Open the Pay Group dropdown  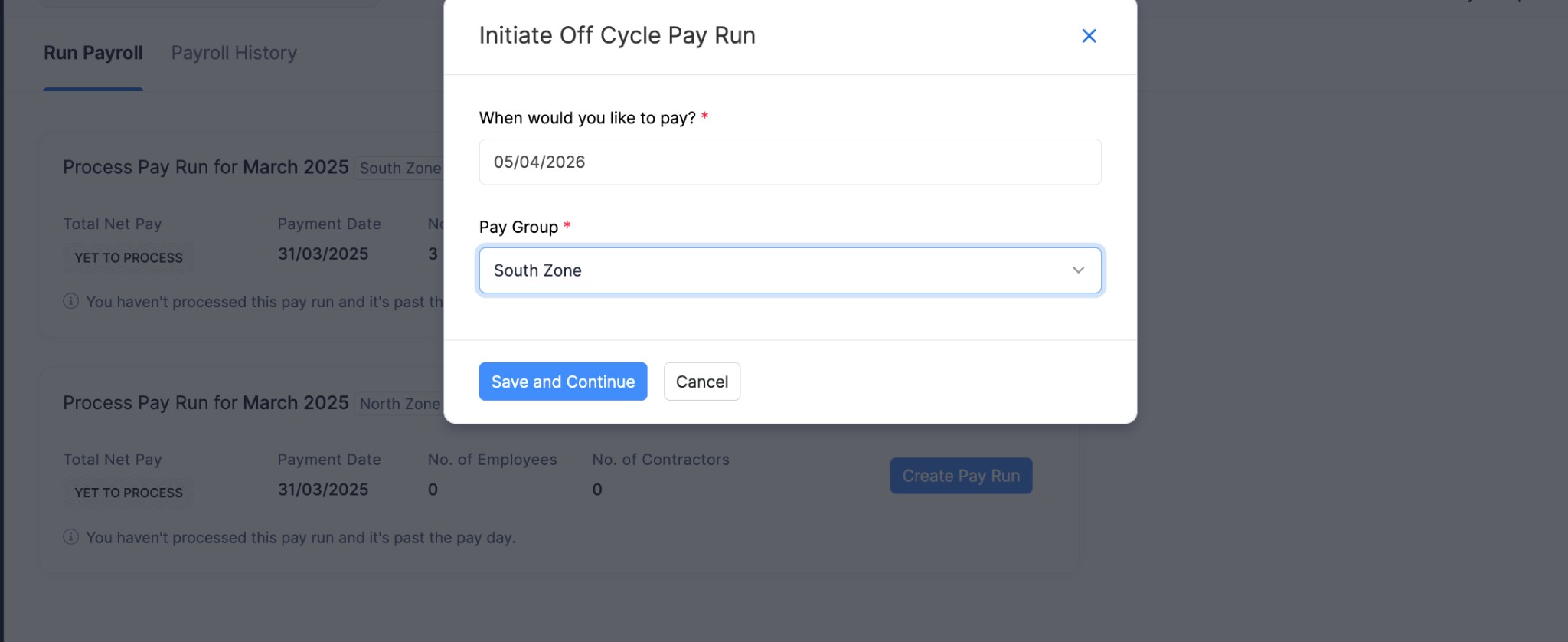[790, 270]
